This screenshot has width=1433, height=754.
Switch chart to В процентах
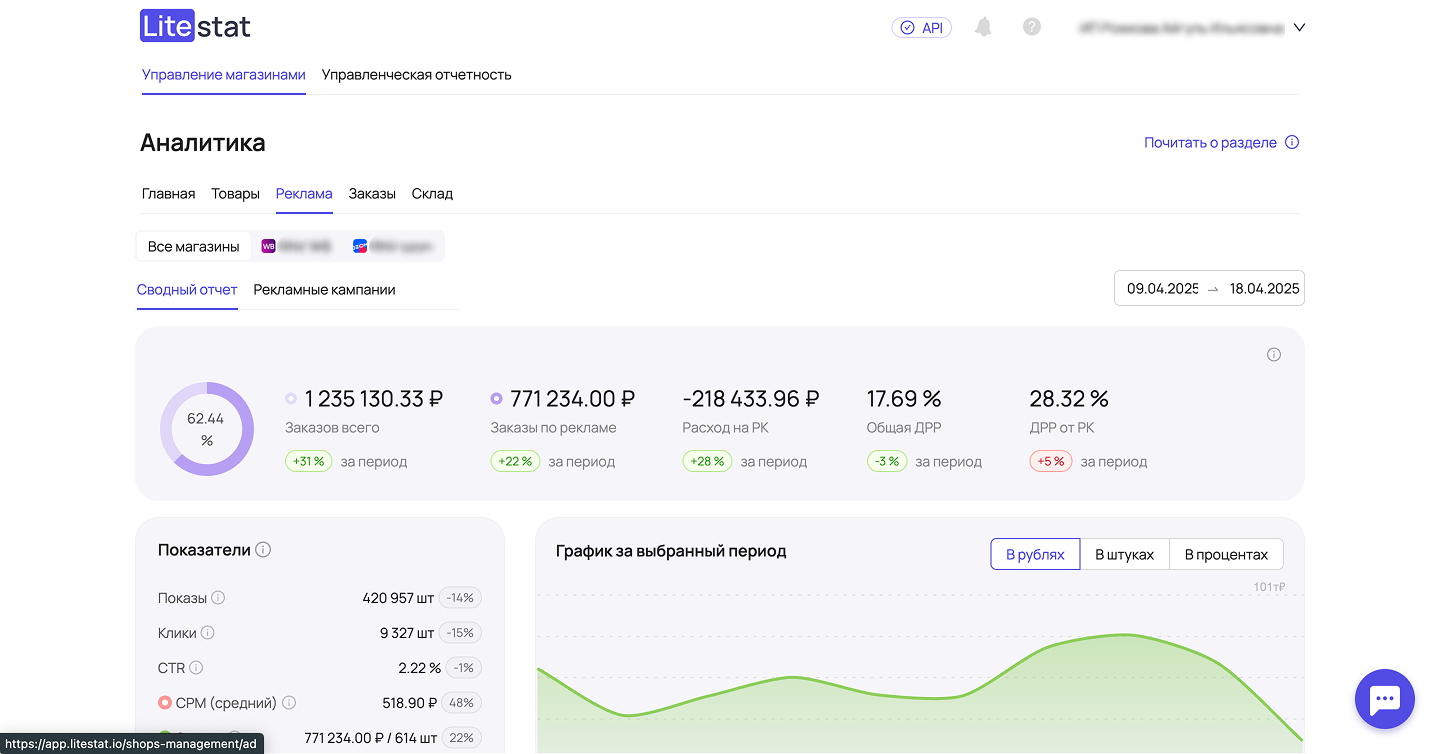coord(1225,554)
